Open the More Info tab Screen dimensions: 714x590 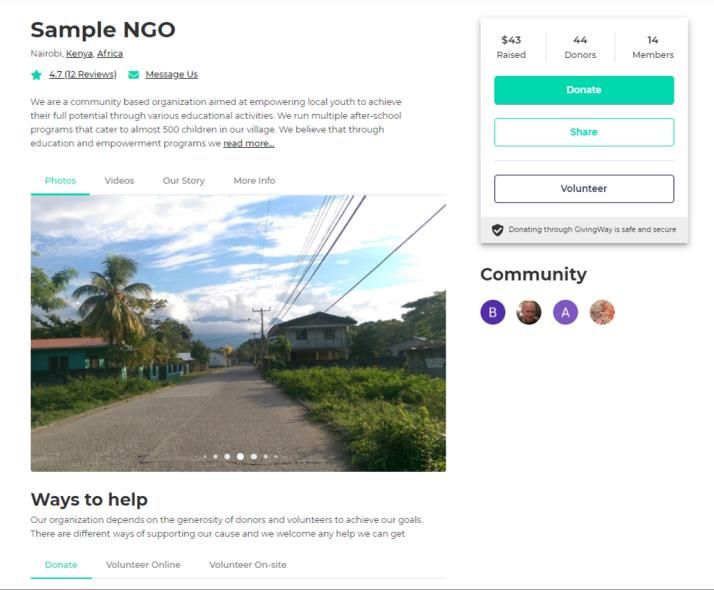(254, 181)
